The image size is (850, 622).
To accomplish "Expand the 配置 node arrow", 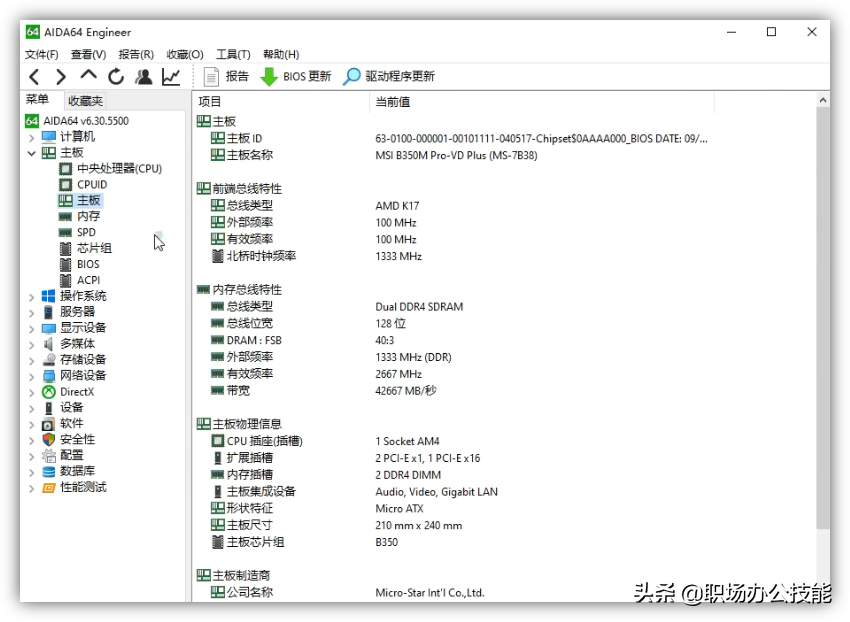I will point(31,457).
